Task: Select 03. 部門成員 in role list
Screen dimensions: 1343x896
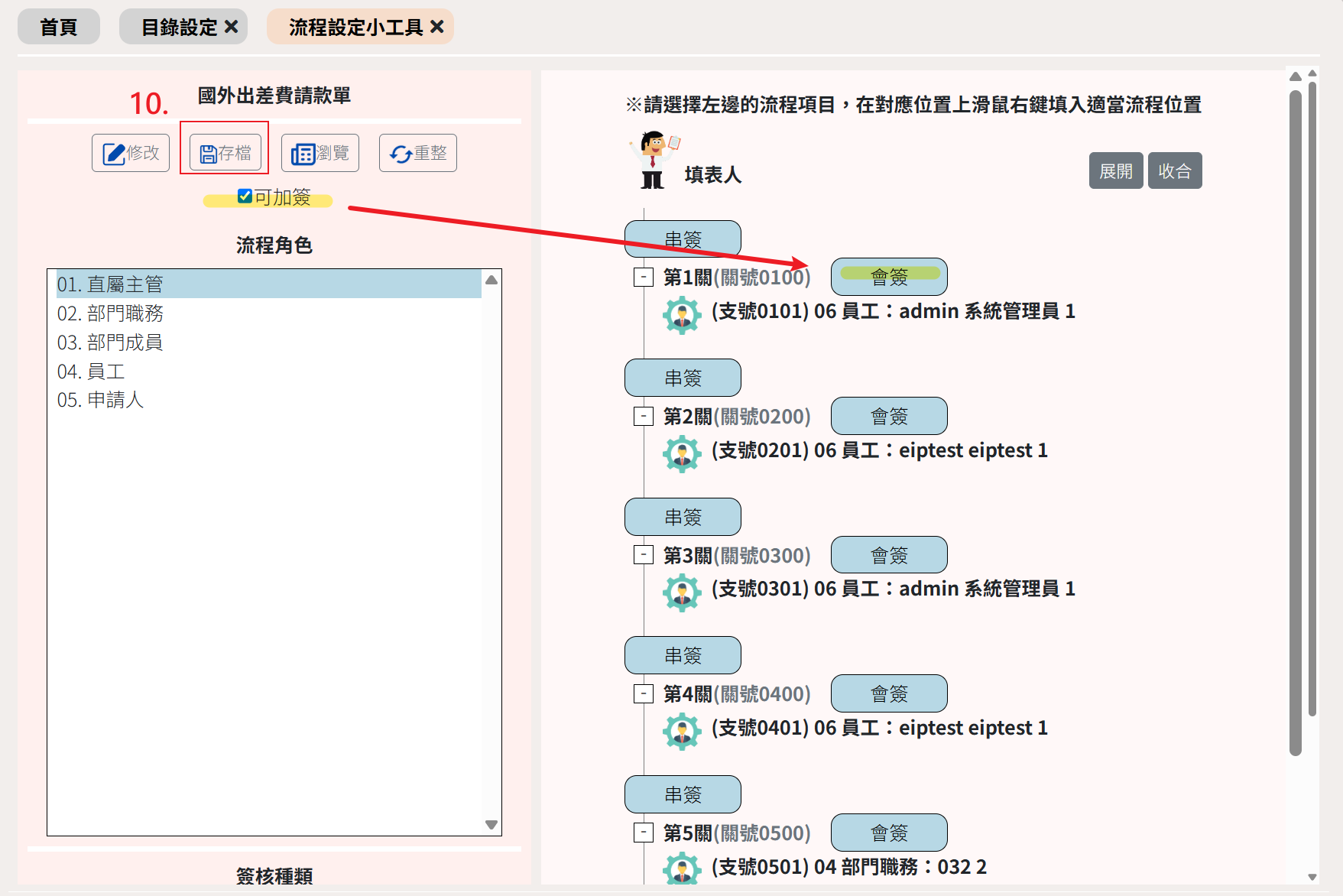Action: click(110, 342)
